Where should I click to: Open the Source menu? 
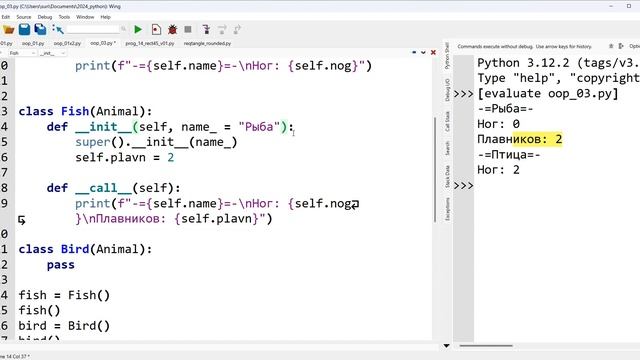(24, 17)
